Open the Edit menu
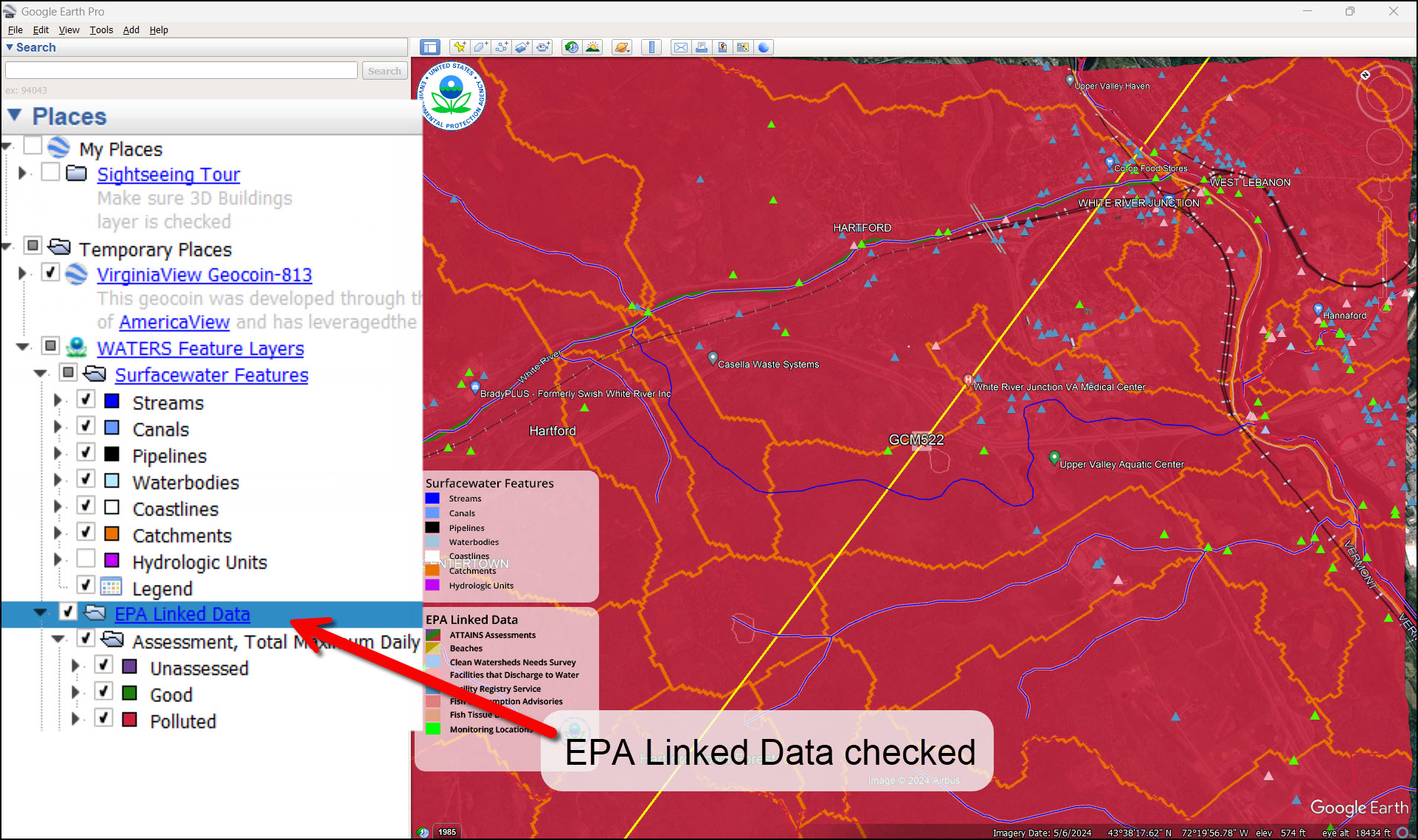This screenshot has height=840, width=1418. pos(41,29)
